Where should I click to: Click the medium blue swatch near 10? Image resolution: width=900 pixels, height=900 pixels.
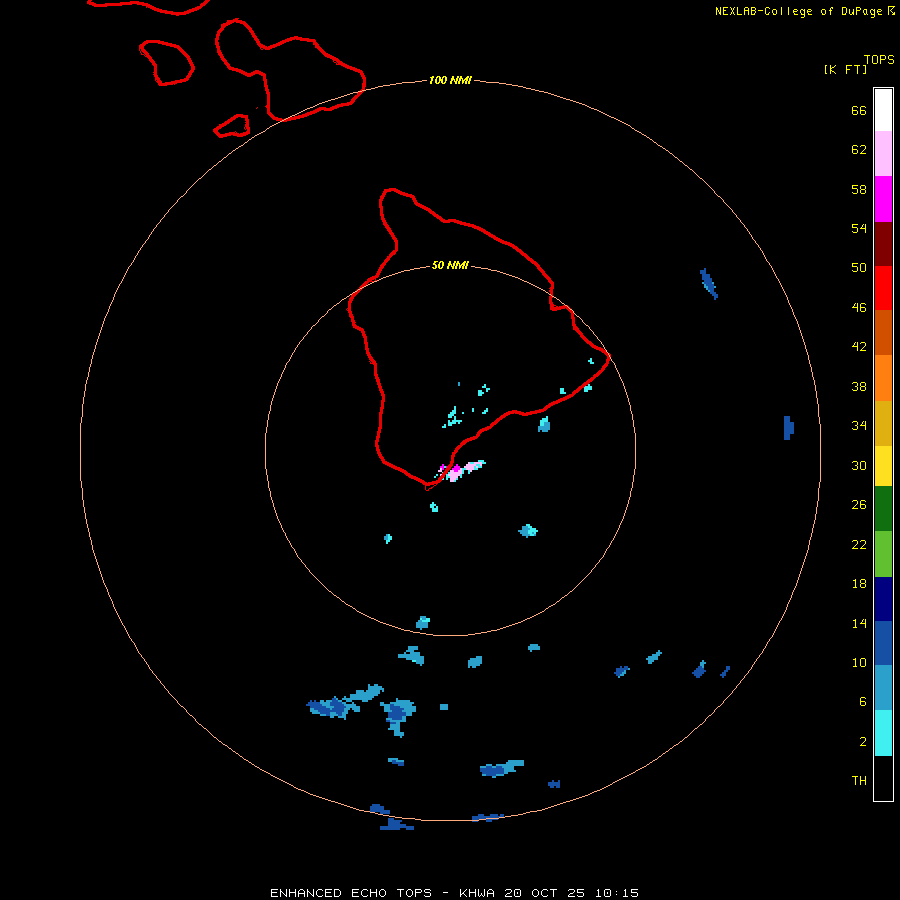883,643
